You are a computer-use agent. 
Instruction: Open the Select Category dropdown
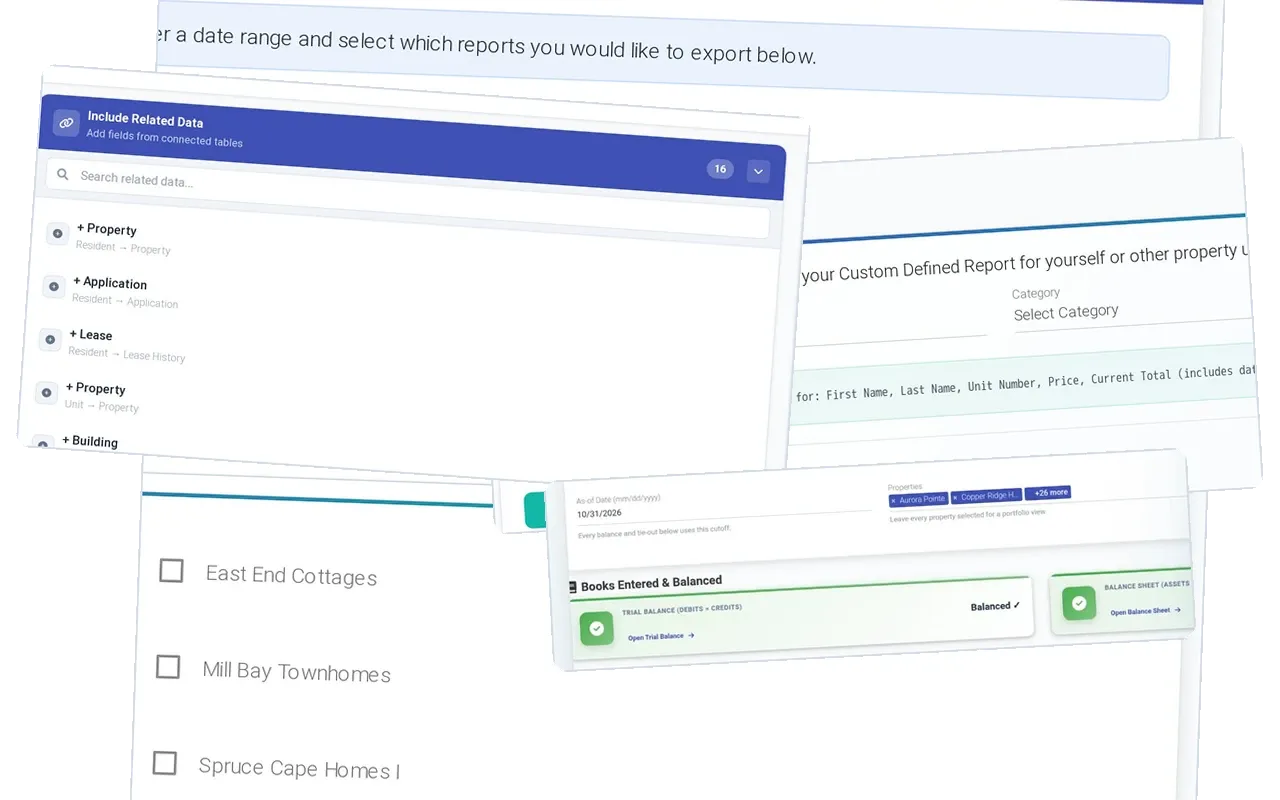click(1130, 311)
